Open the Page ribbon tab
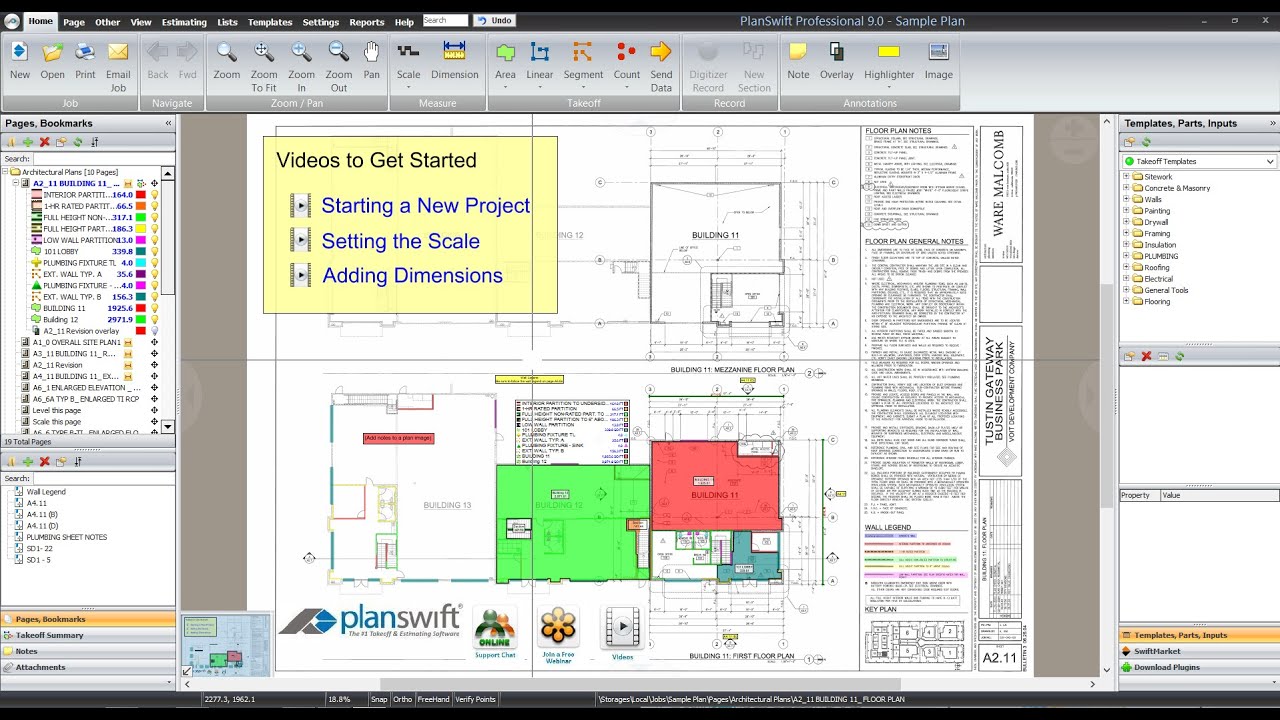This screenshot has height=720, width=1280. [x=74, y=22]
